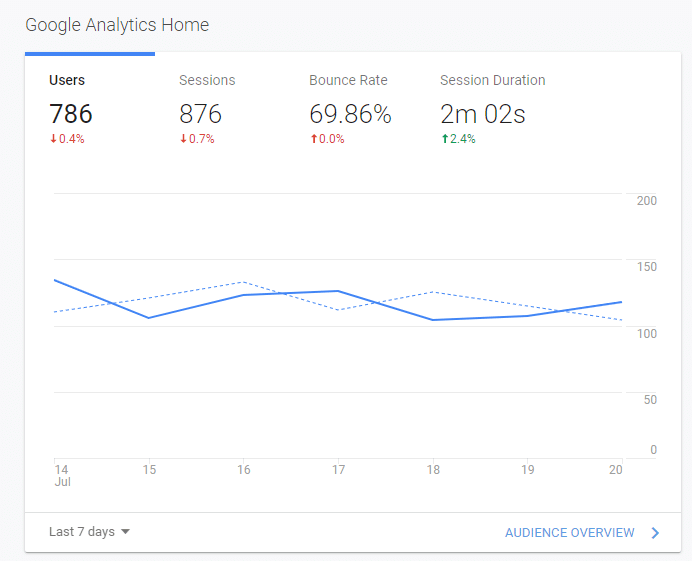Click the solid line point at July 15
Screen dimensions: 692x561
(x=149, y=318)
